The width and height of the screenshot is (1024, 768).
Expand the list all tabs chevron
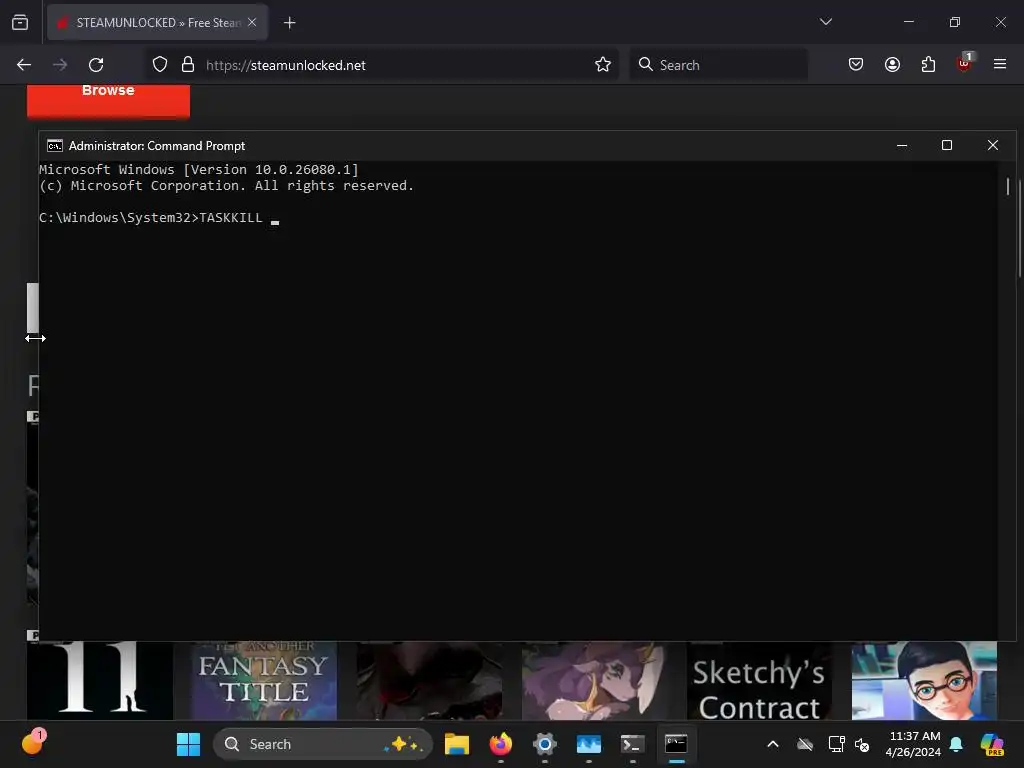point(825,22)
